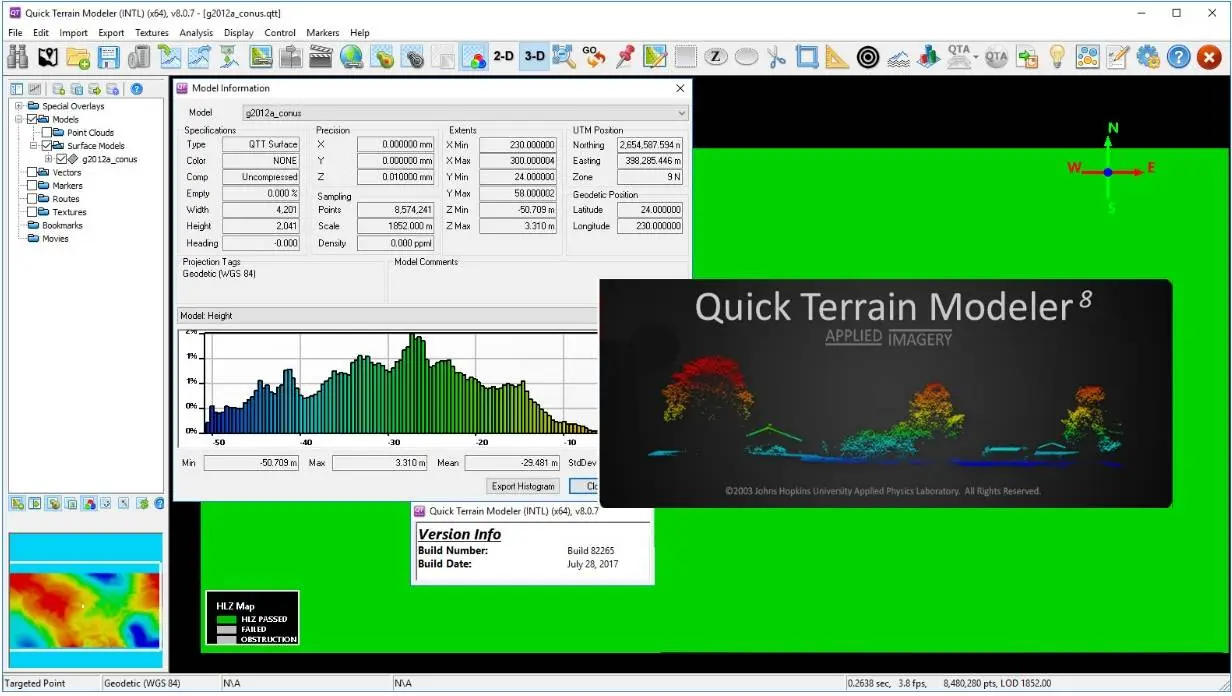The width and height of the screenshot is (1232, 696).
Task: Click the yellow triangle ruler measure icon
Action: point(837,57)
